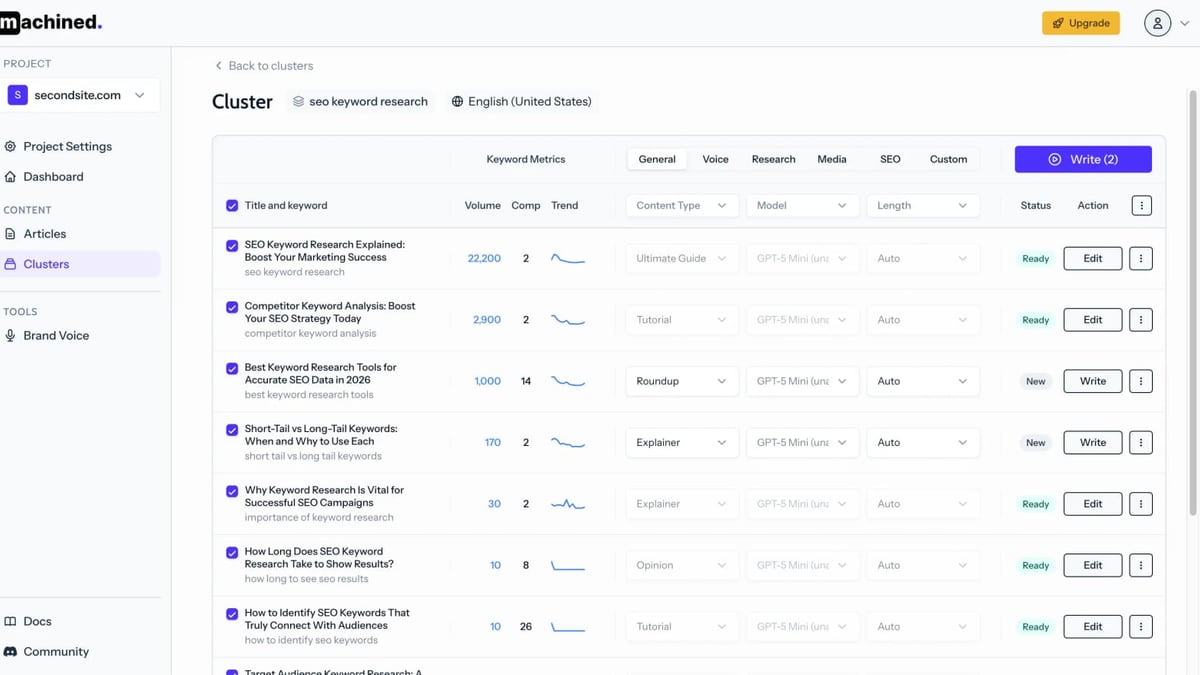The image size is (1200, 675).
Task: Click the Clusters icon in sidebar
Action: click(11, 264)
